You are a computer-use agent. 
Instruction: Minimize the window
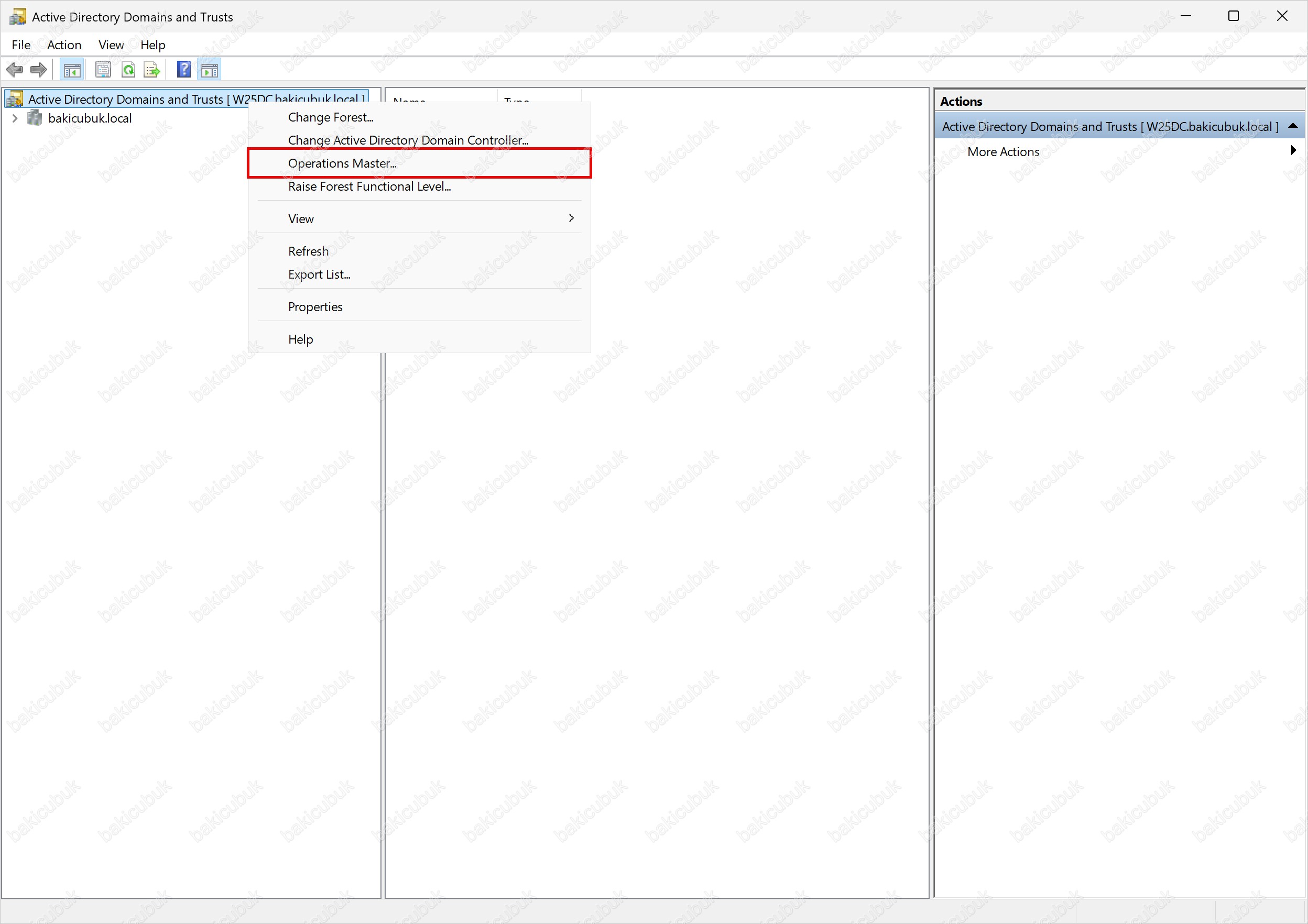point(1186,16)
